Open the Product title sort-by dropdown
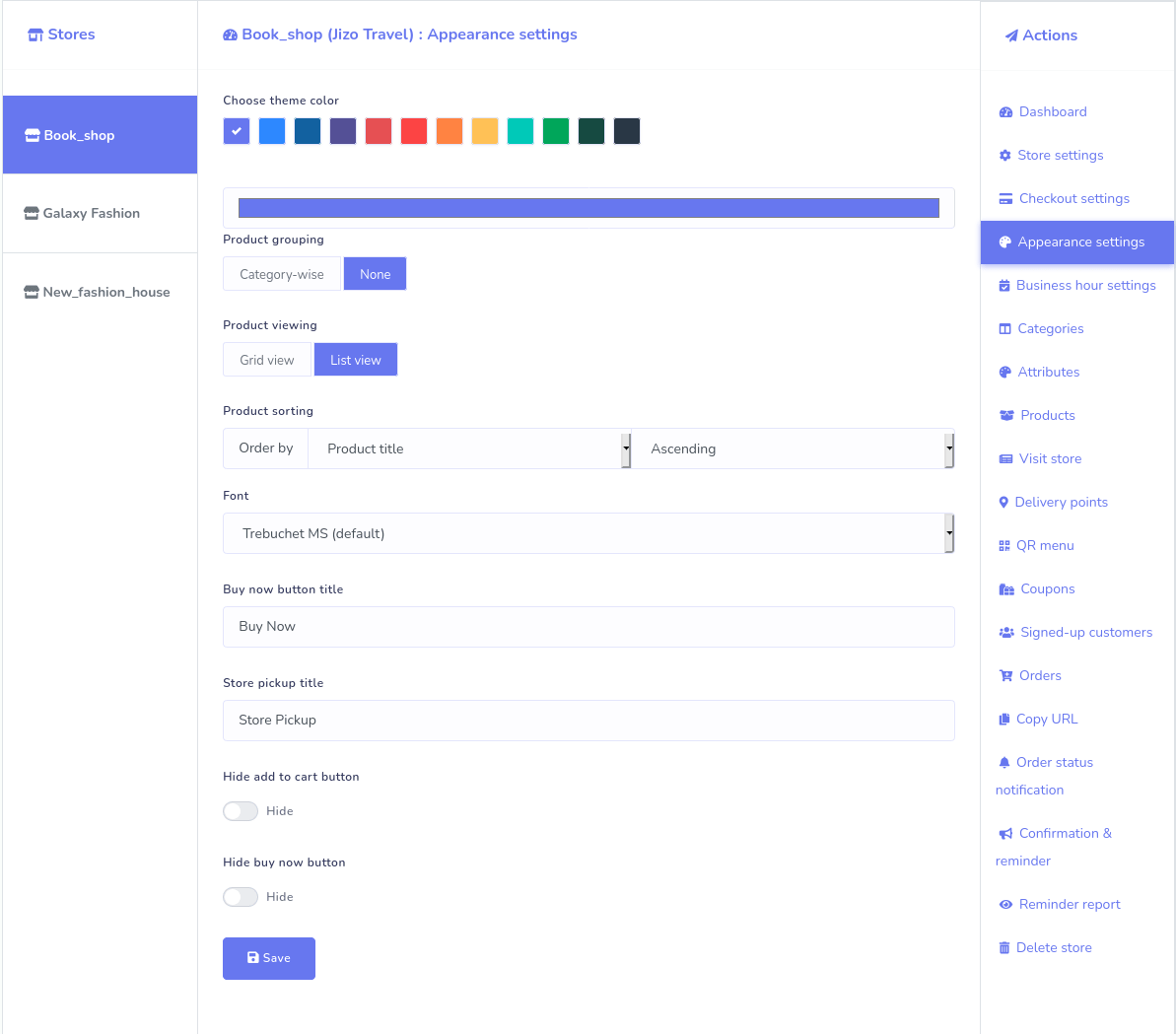The height and width of the screenshot is (1034, 1176). pyautogui.click(x=469, y=449)
